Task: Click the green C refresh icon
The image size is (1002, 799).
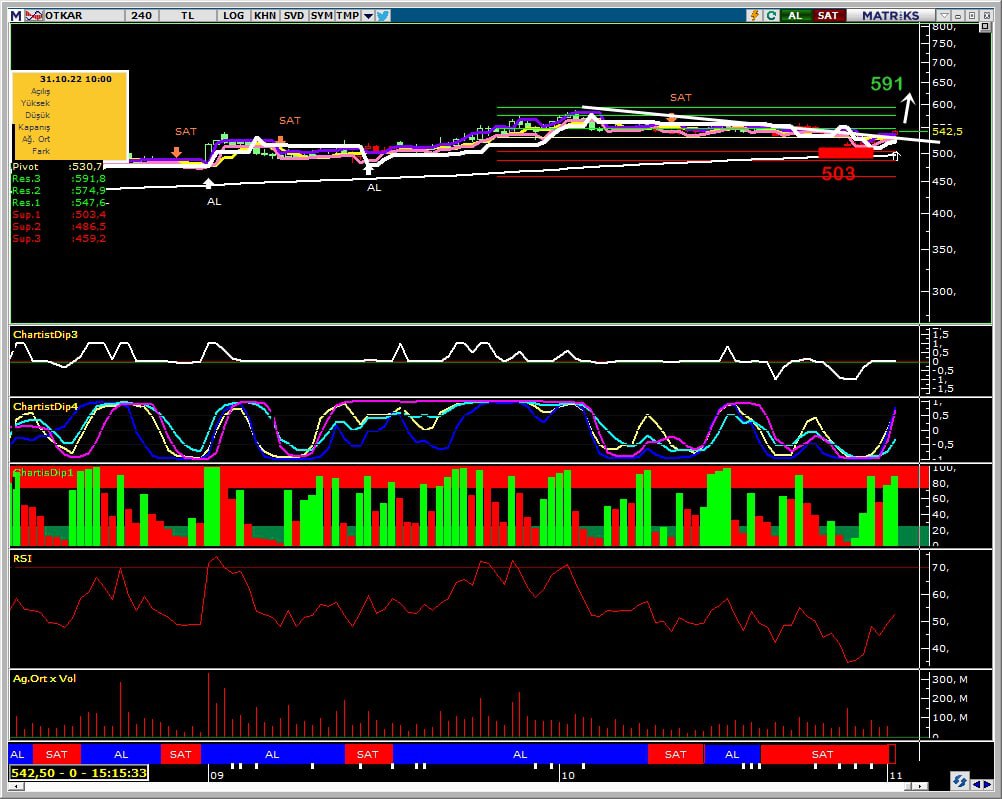Action: point(771,16)
